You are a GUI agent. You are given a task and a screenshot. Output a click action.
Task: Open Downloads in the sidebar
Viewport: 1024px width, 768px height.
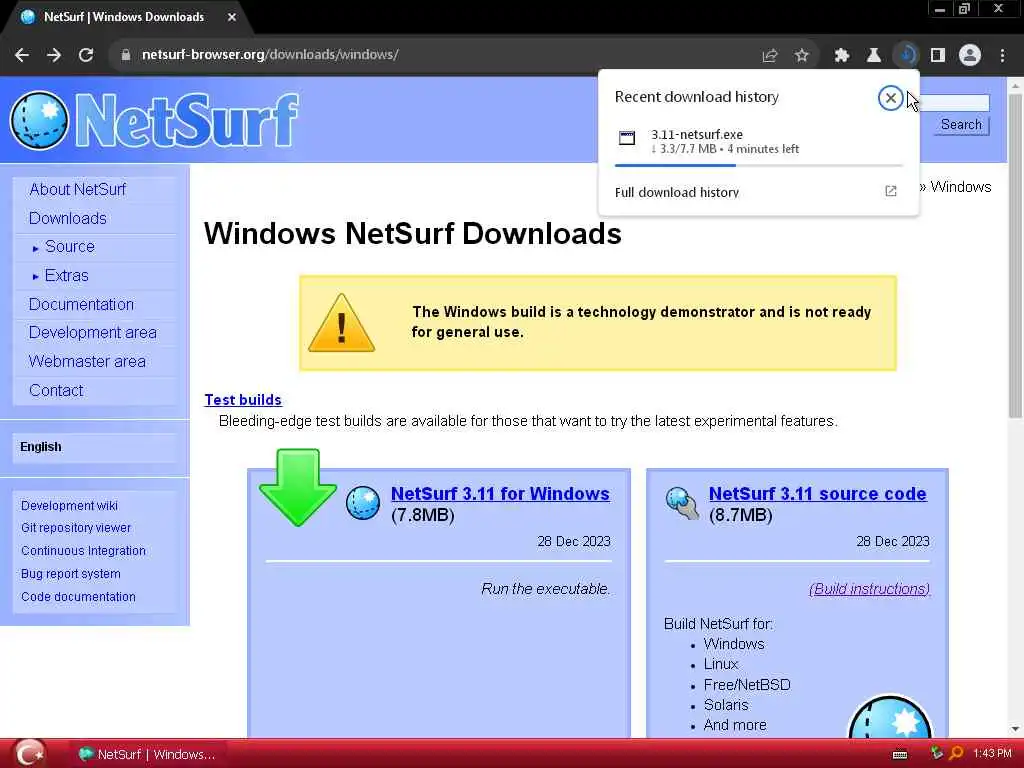pos(67,218)
